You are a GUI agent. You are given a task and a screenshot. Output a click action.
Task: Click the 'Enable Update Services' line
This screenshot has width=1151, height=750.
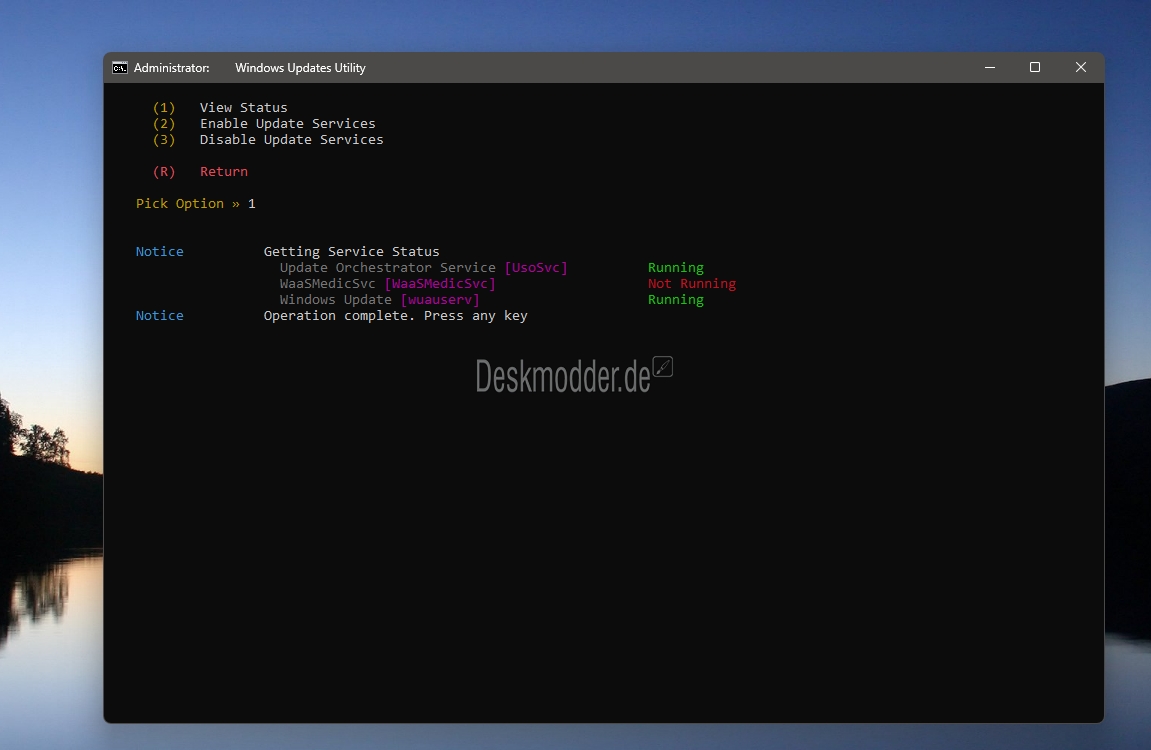pyautogui.click(x=288, y=123)
